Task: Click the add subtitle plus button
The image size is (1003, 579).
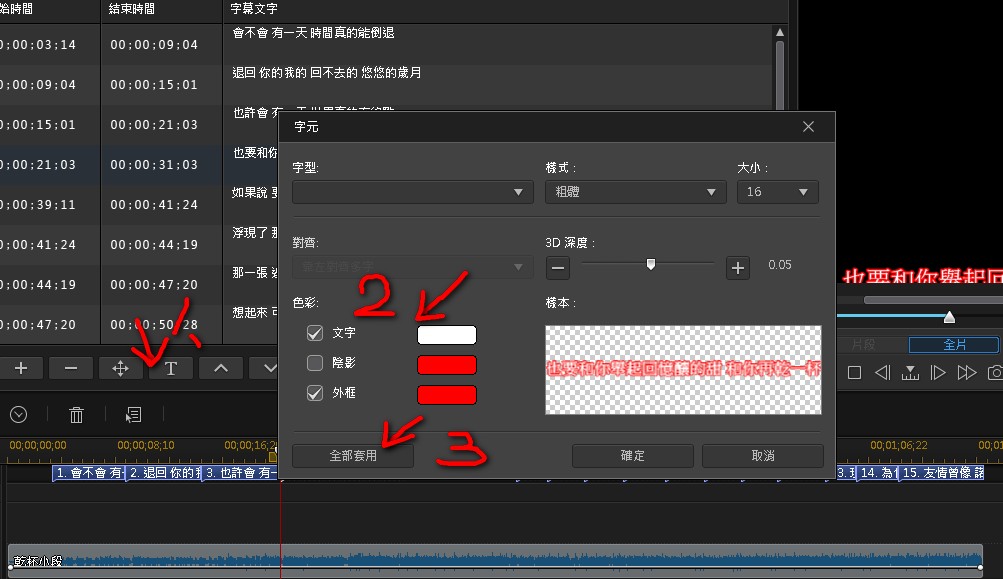Action: pyautogui.click(x=21, y=369)
